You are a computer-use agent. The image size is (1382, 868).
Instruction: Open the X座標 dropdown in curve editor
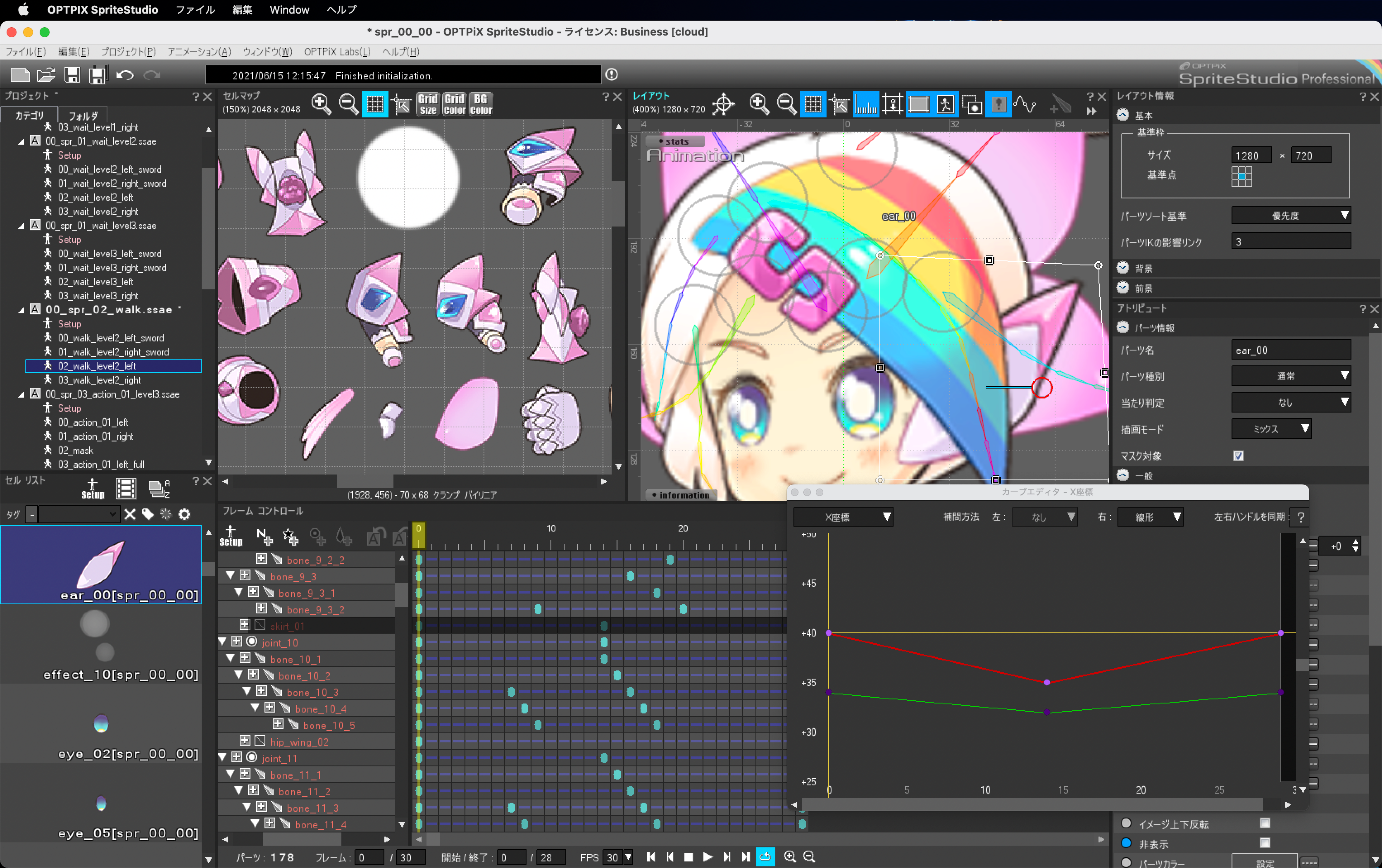pyautogui.click(x=843, y=517)
